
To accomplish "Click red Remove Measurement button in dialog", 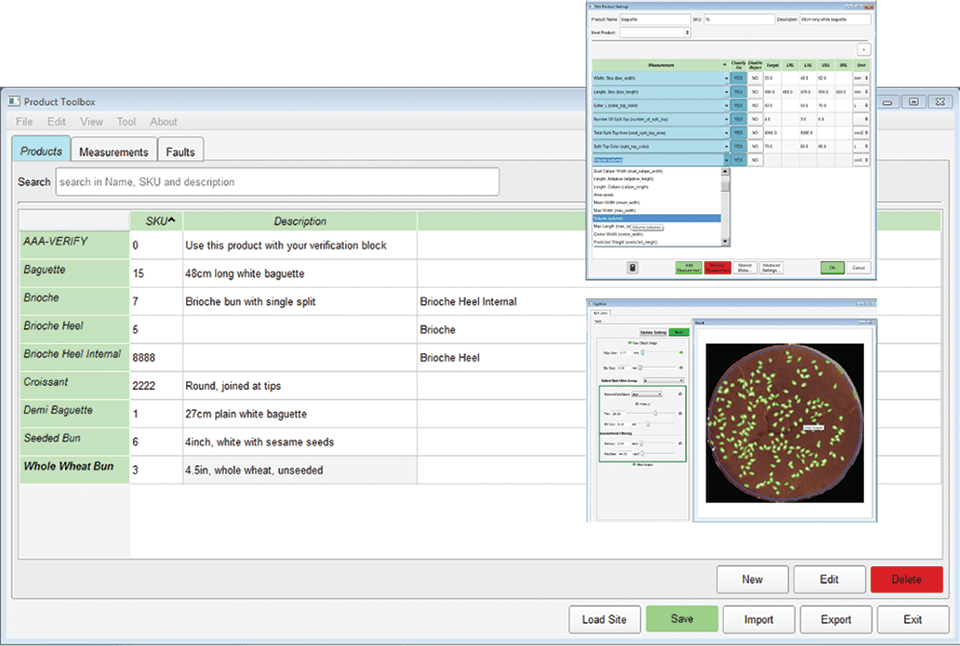I will (718, 268).
